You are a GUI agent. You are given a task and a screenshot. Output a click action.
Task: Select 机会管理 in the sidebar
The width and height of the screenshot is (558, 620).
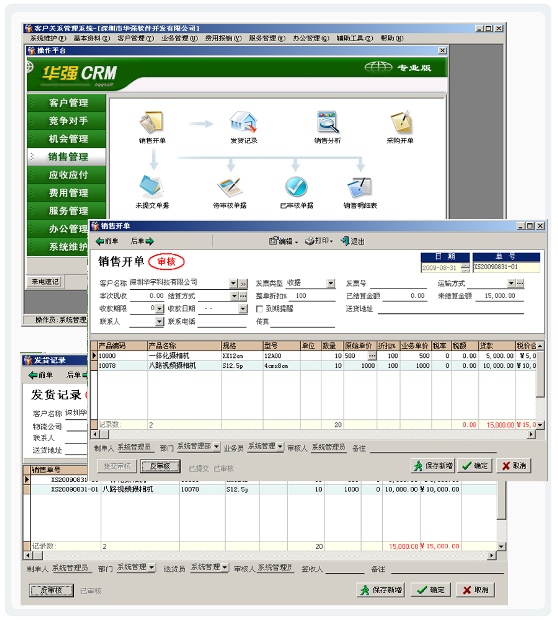[x=66, y=139]
